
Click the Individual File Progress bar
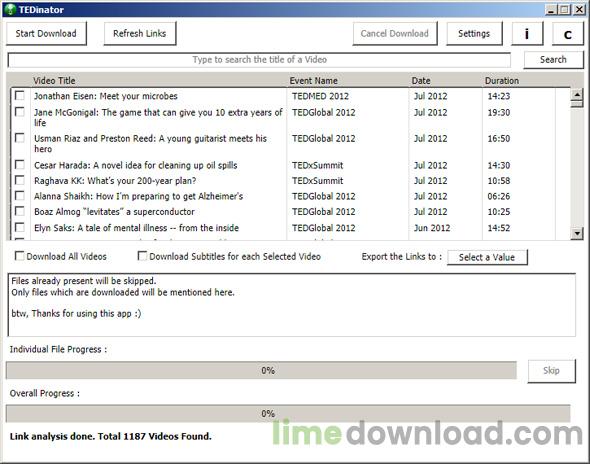pos(261,371)
